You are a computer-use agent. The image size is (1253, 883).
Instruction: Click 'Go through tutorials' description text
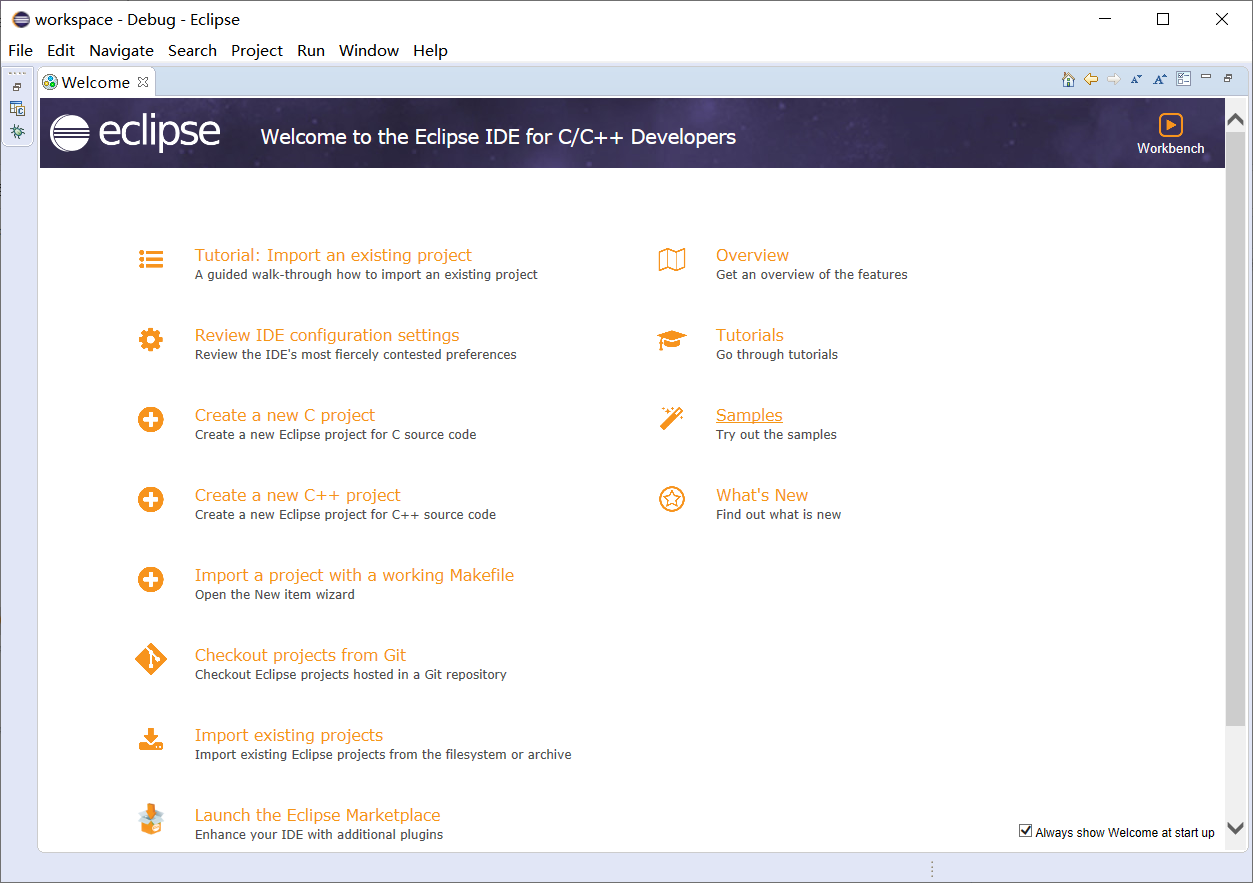[x=777, y=354]
